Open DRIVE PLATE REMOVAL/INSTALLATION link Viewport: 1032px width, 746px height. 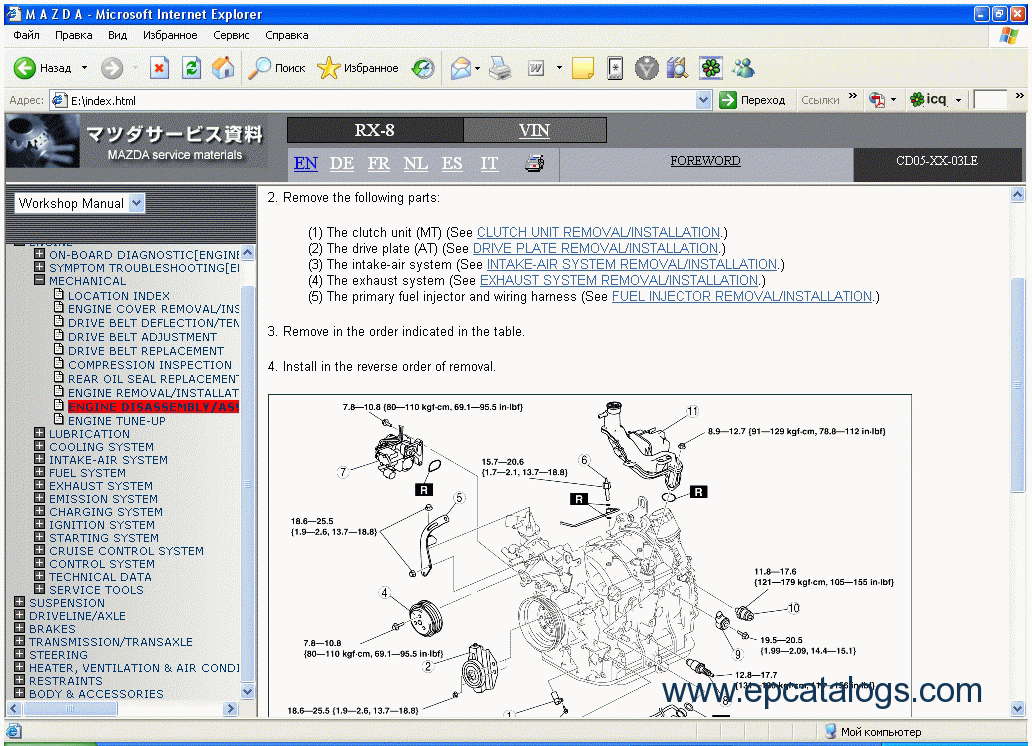596,248
